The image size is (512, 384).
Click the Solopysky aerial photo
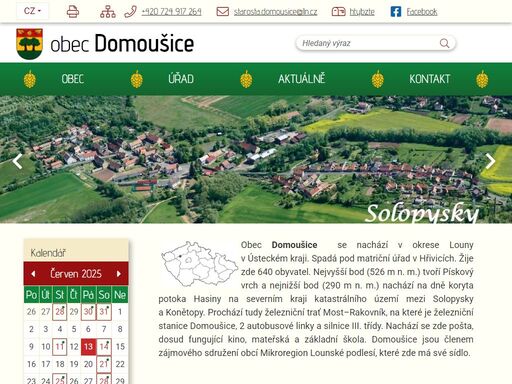coord(256,159)
